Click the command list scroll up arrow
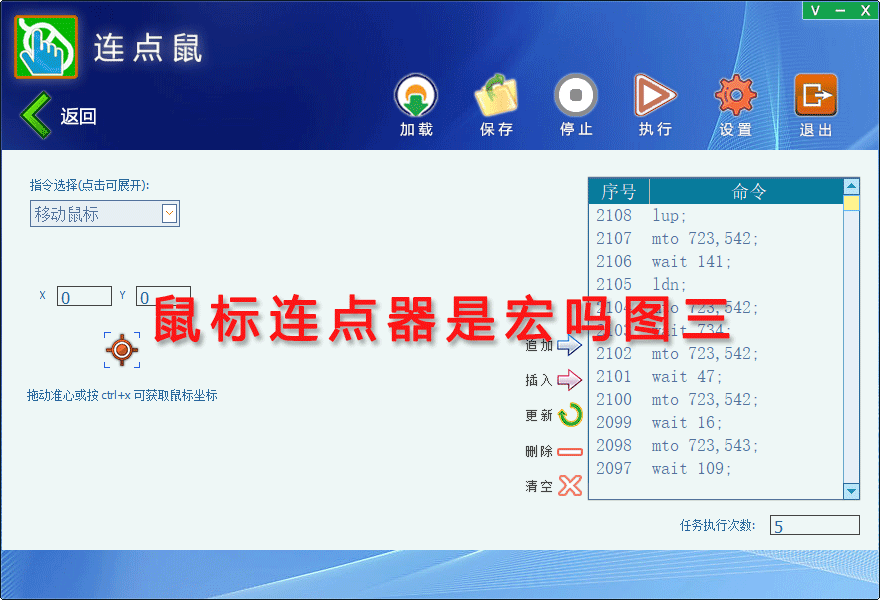Viewport: 880px width, 600px height. point(851,186)
